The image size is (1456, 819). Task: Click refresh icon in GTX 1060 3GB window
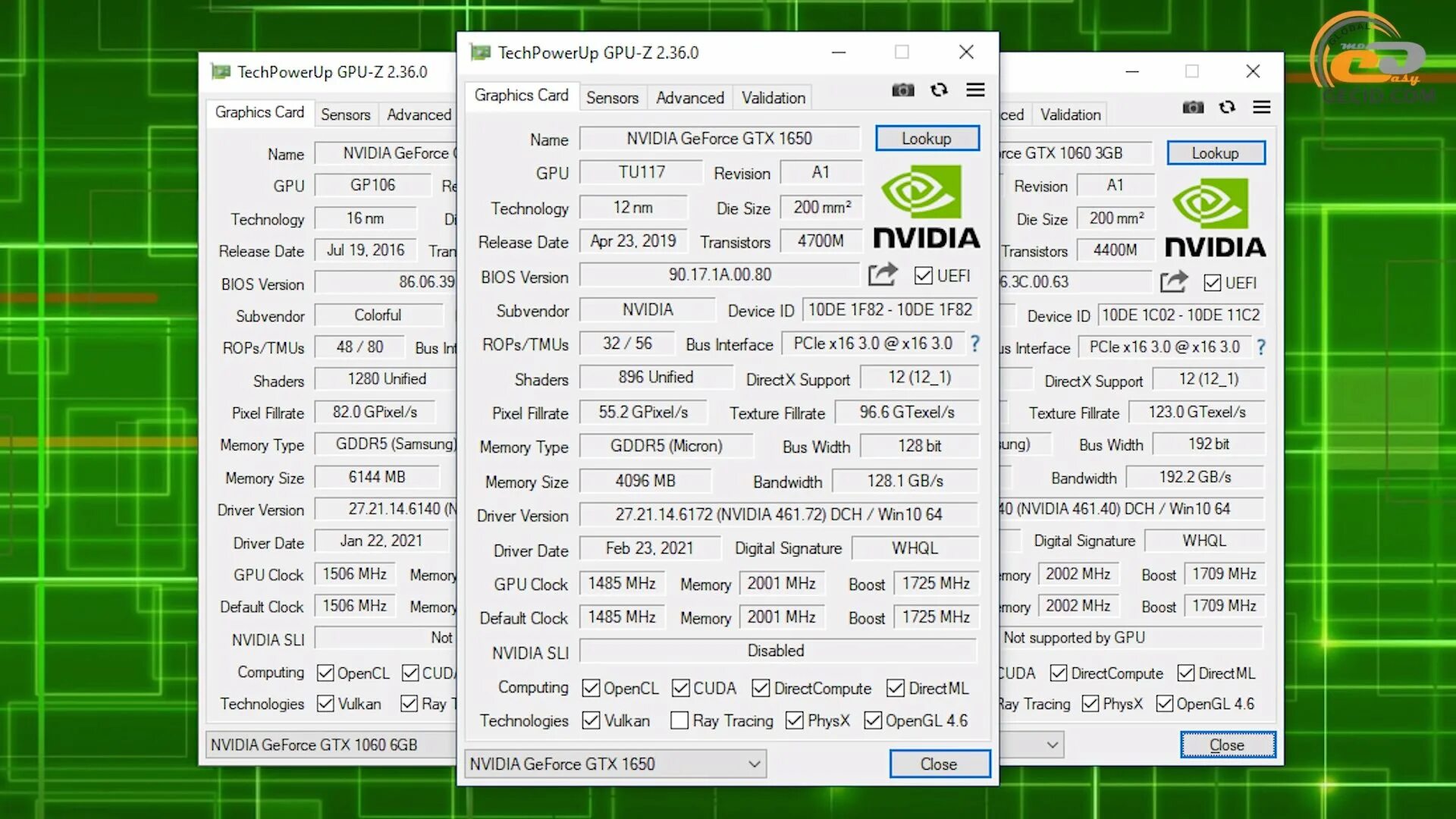click(1227, 108)
